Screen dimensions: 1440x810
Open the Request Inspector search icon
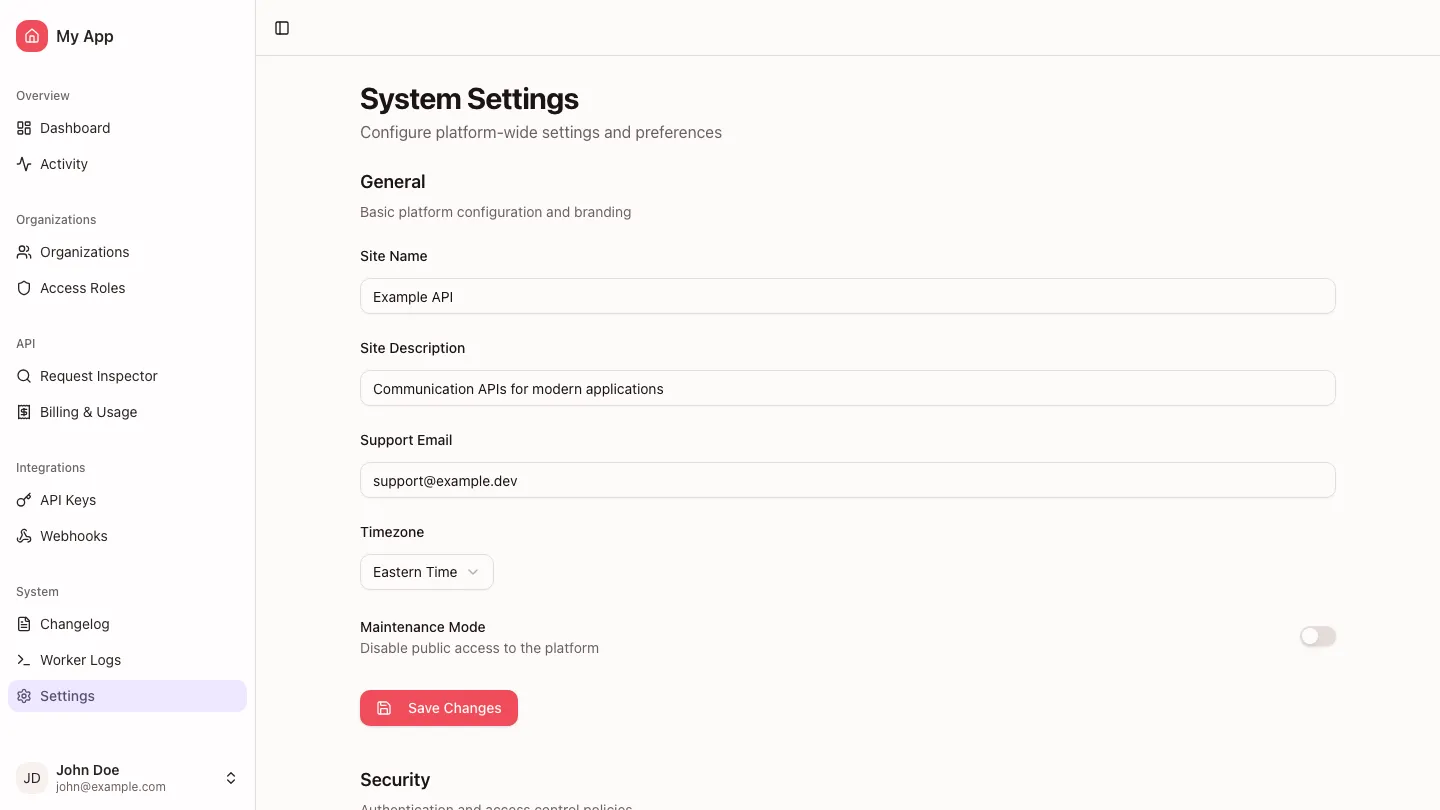(x=23, y=376)
